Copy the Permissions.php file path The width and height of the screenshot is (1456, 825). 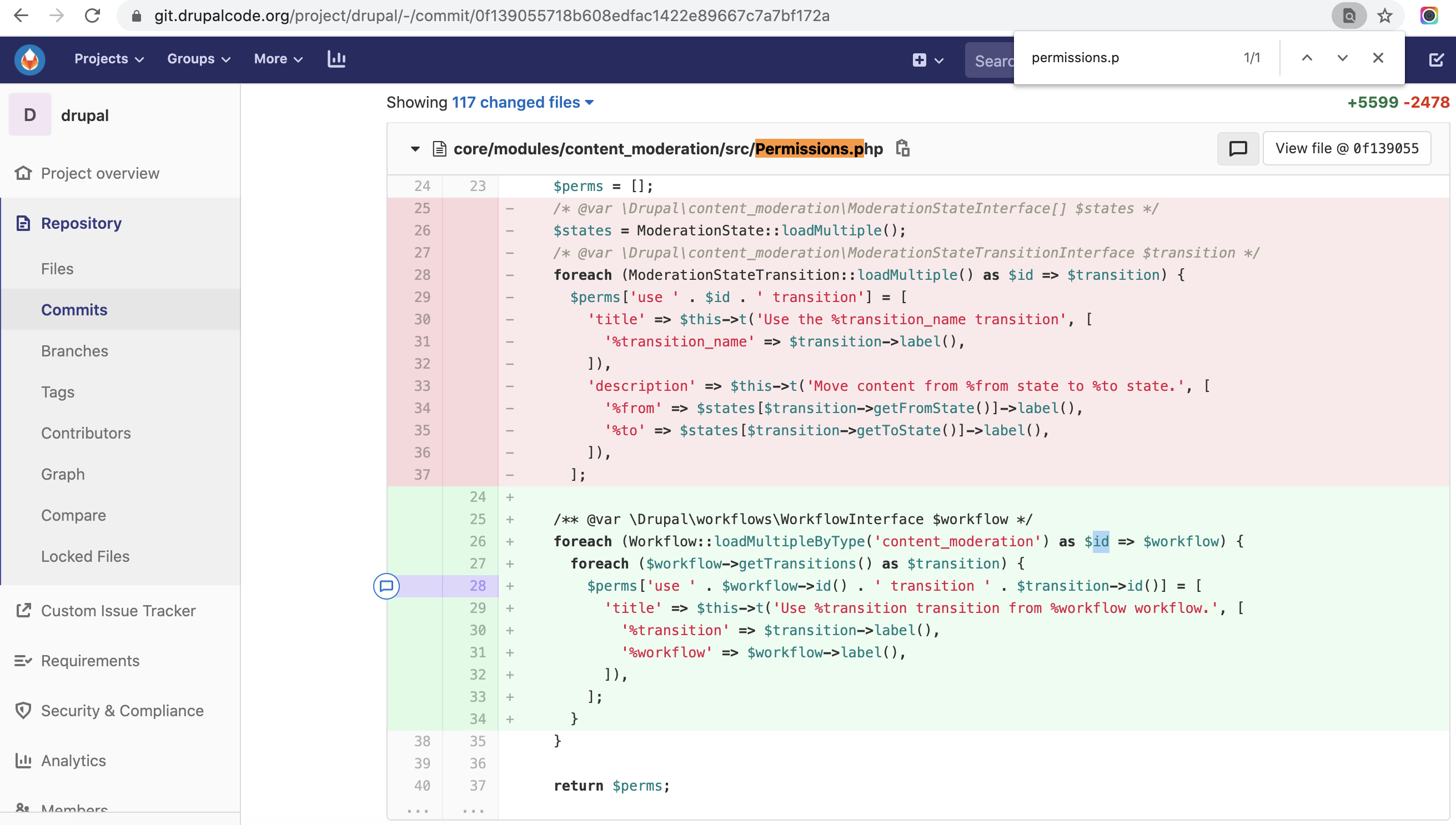coord(902,148)
